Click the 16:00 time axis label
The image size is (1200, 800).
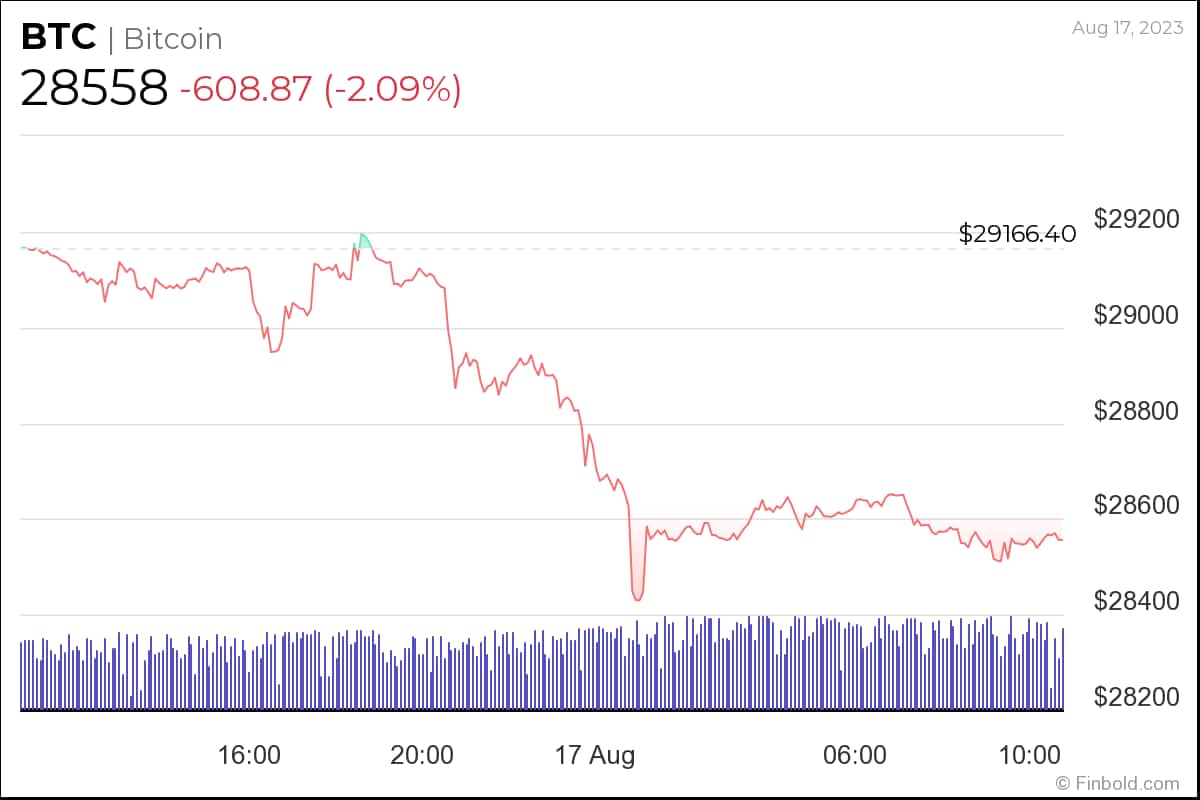(x=248, y=755)
